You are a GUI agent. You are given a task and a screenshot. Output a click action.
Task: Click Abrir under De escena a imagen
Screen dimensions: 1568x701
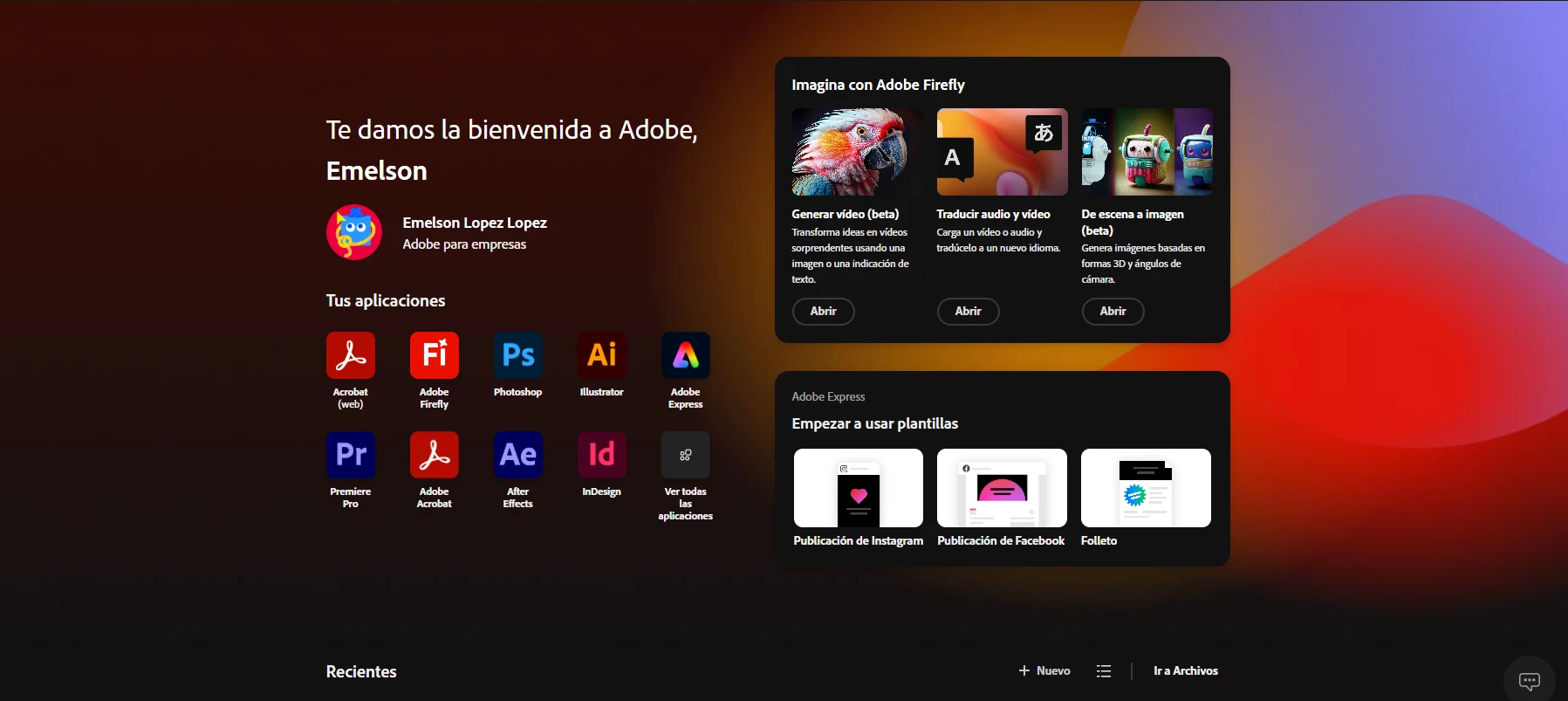pyautogui.click(x=1113, y=312)
